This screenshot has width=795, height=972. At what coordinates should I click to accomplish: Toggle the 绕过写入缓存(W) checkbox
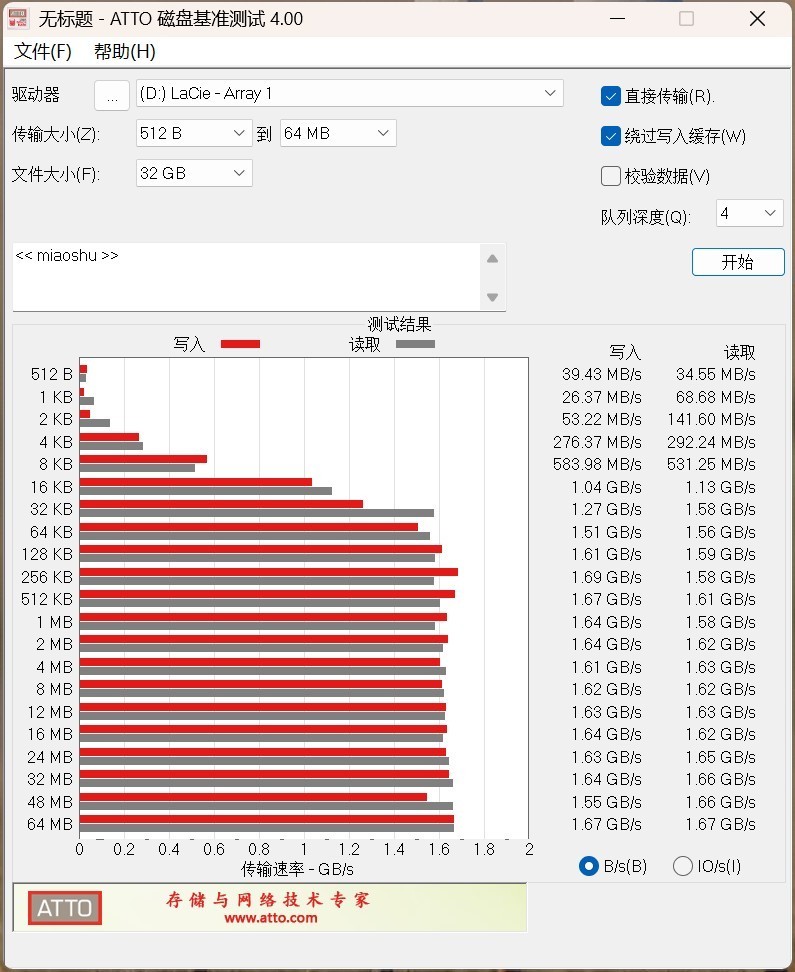tap(611, 136)
